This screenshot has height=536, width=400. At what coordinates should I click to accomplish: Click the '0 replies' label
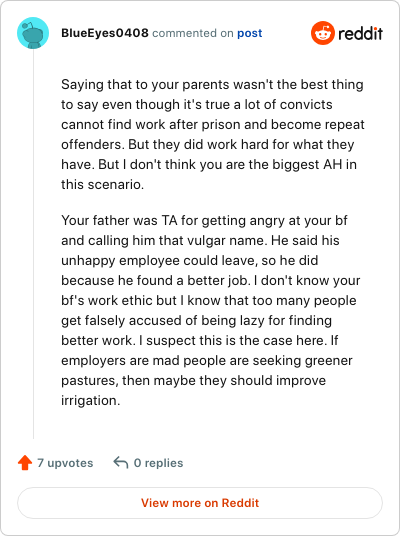(x=158, y=463)
